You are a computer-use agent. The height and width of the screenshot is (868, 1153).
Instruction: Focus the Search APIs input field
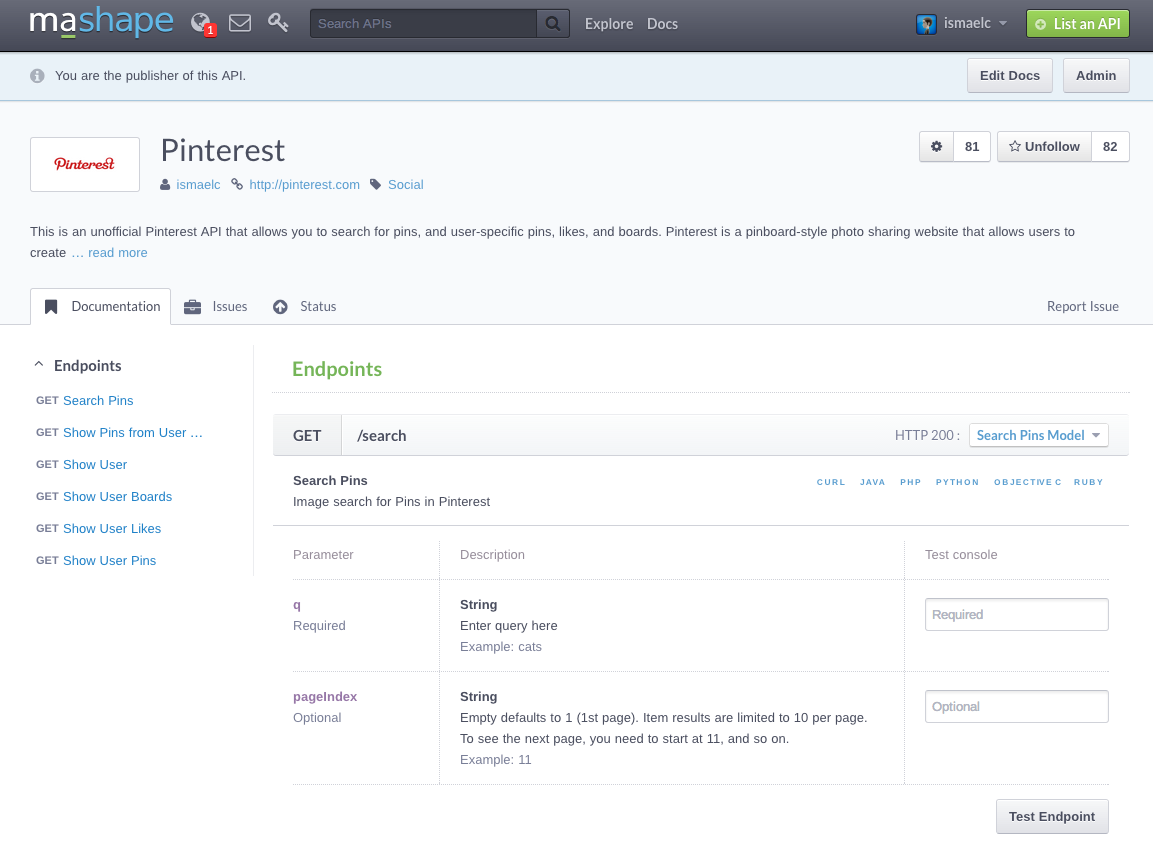coord(424,24)
